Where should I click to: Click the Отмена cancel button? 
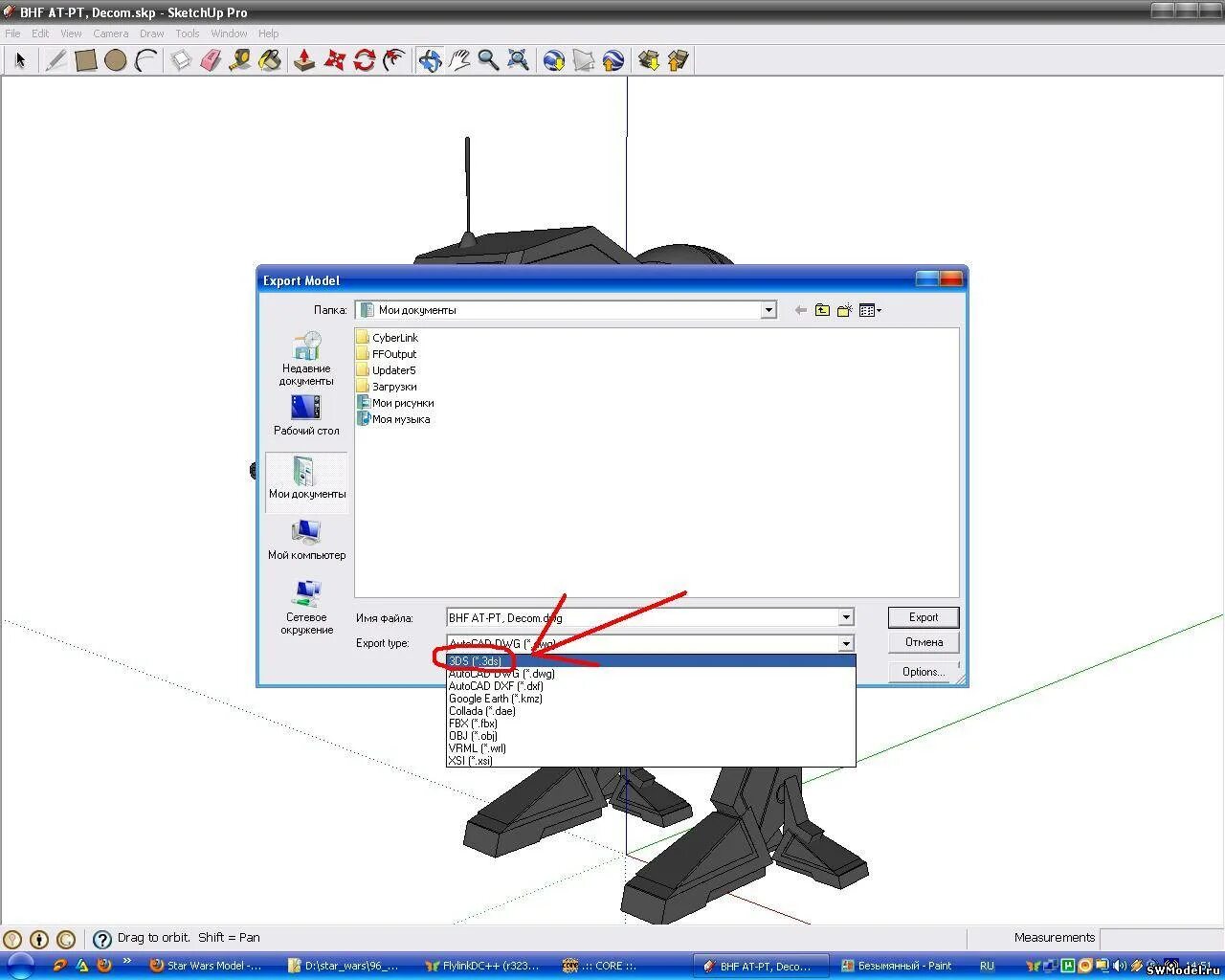click(x=924, y=642)
